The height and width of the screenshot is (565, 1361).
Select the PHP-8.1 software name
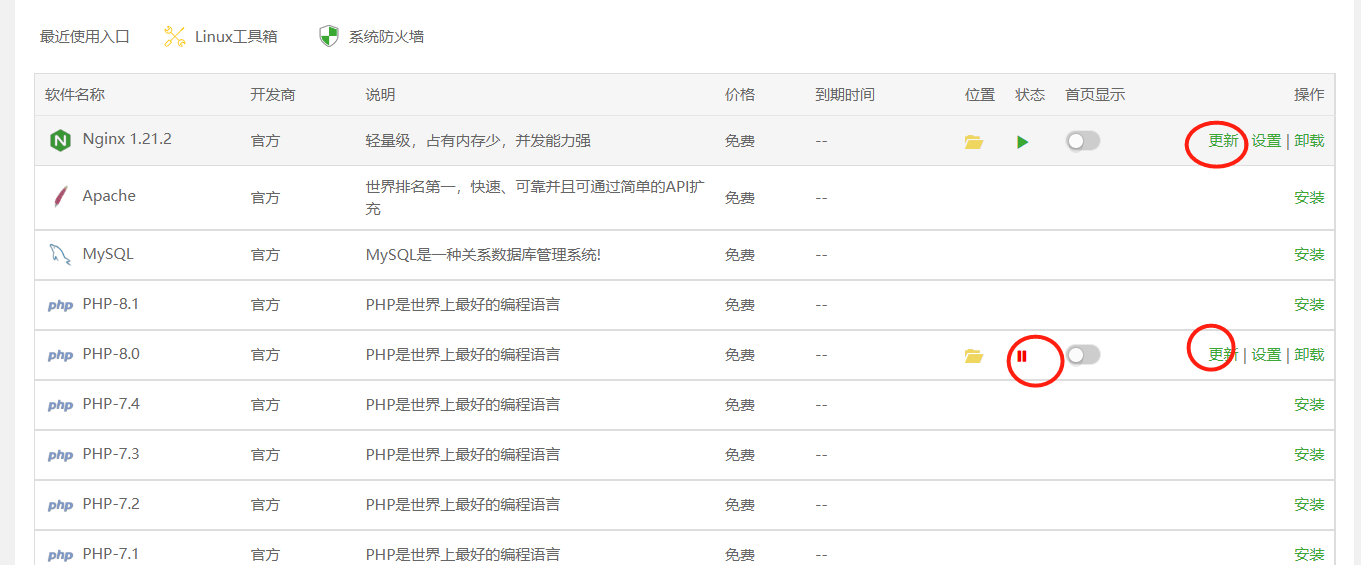pos(111,304)
